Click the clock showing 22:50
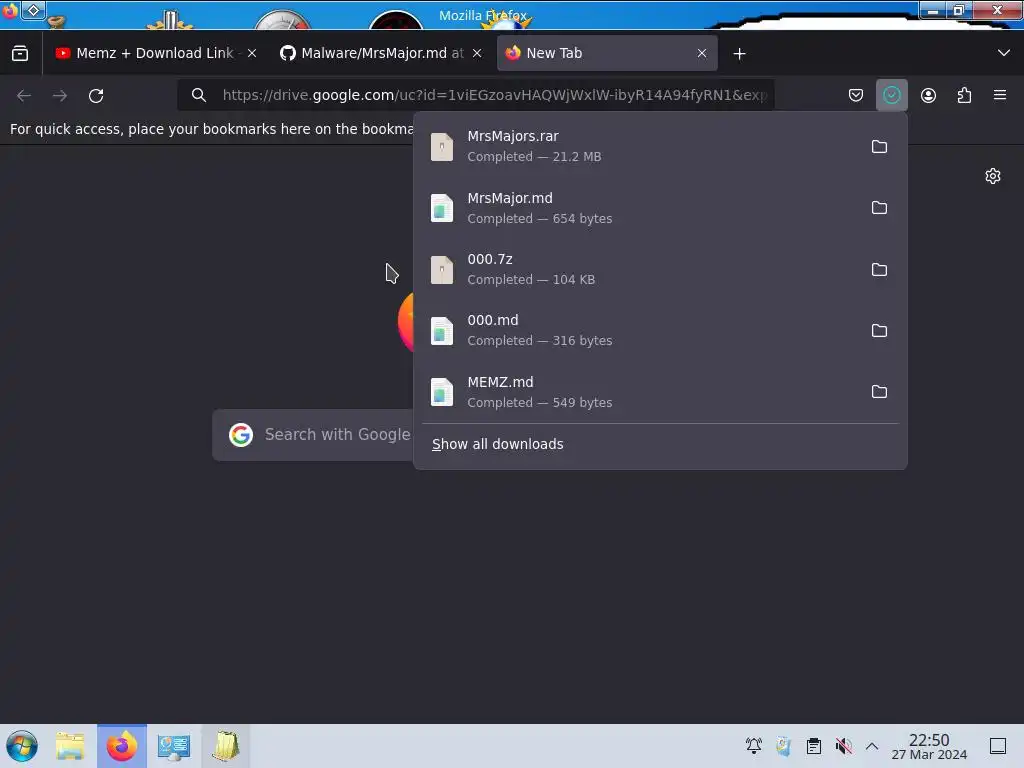Screen dimensions: 1024x768 point(929,746)
